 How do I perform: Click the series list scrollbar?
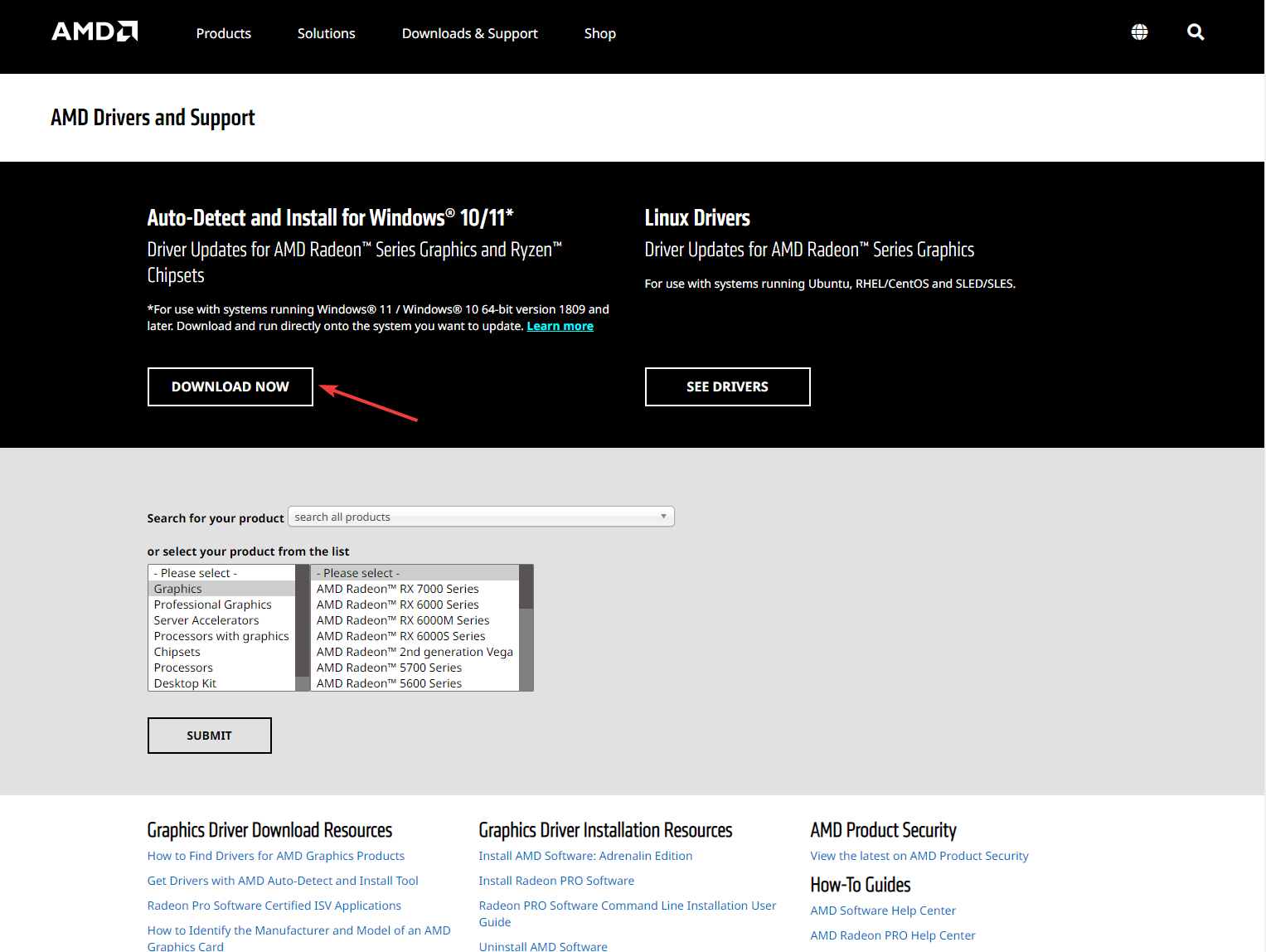click(x=526, y=628)
